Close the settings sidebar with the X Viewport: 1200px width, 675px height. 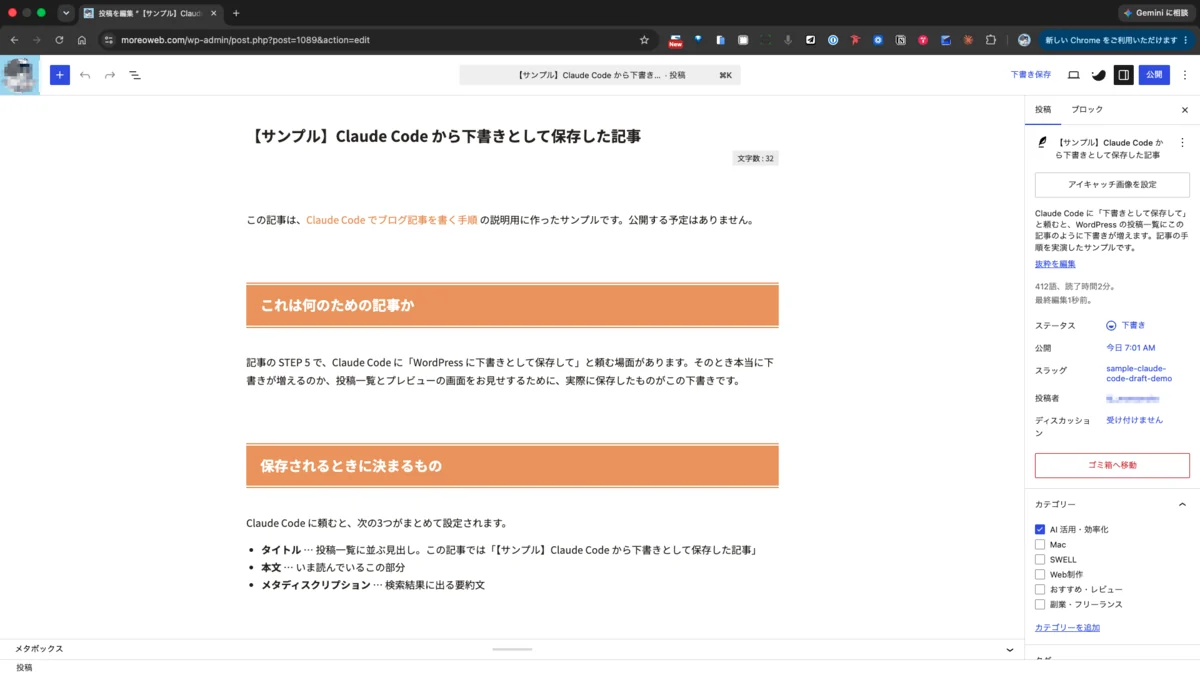(1185, 110)
